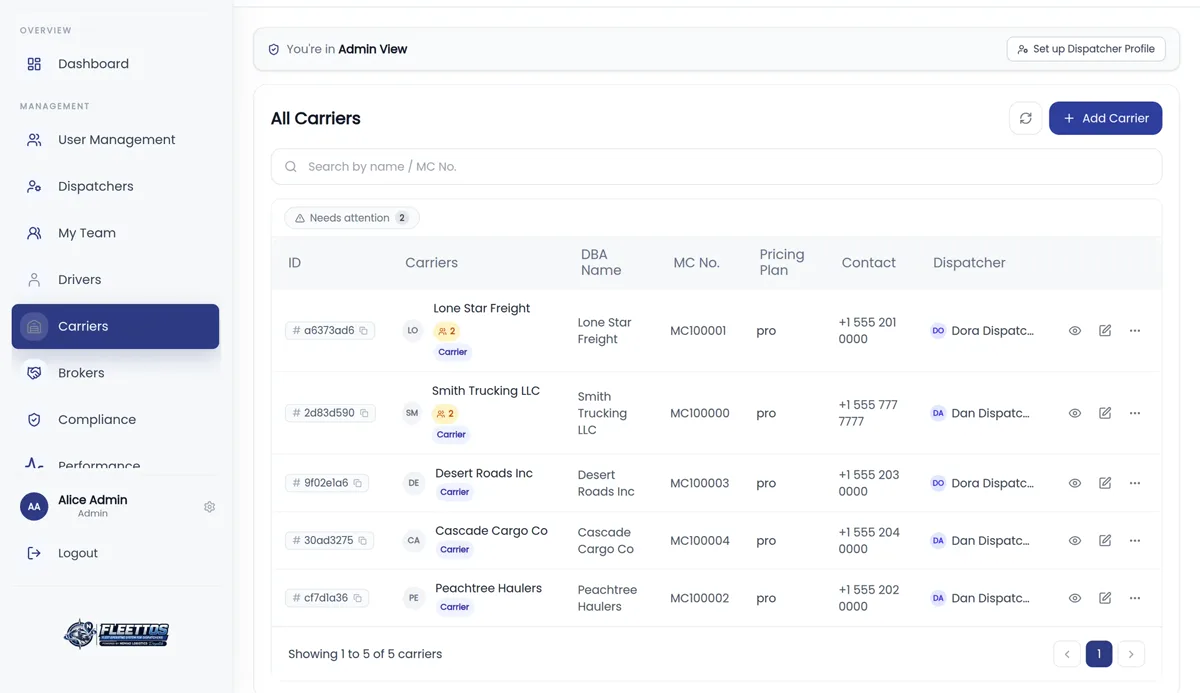This screenshot has height=693, width=1200.
Task: Click the settings gear beside Alice Admin
Action: click(x=209, y=507)
